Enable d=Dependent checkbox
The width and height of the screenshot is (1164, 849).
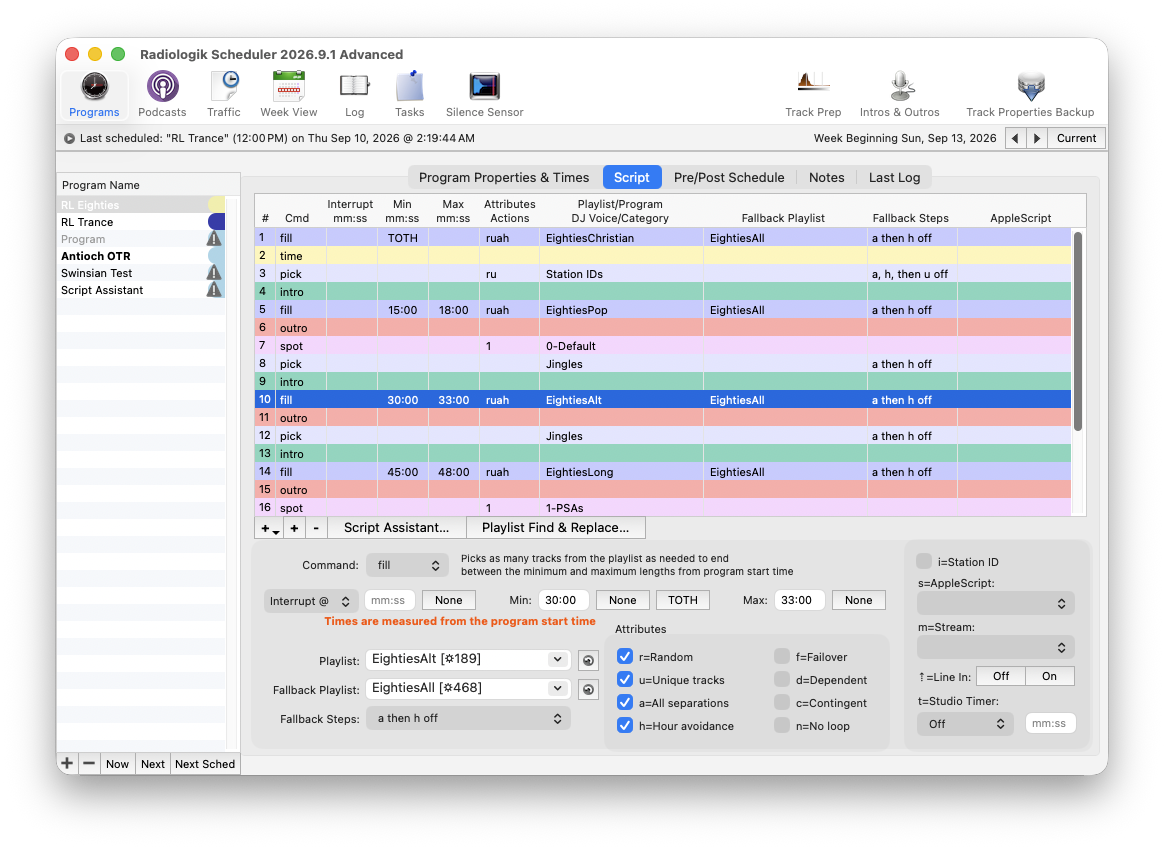(782, 679)
